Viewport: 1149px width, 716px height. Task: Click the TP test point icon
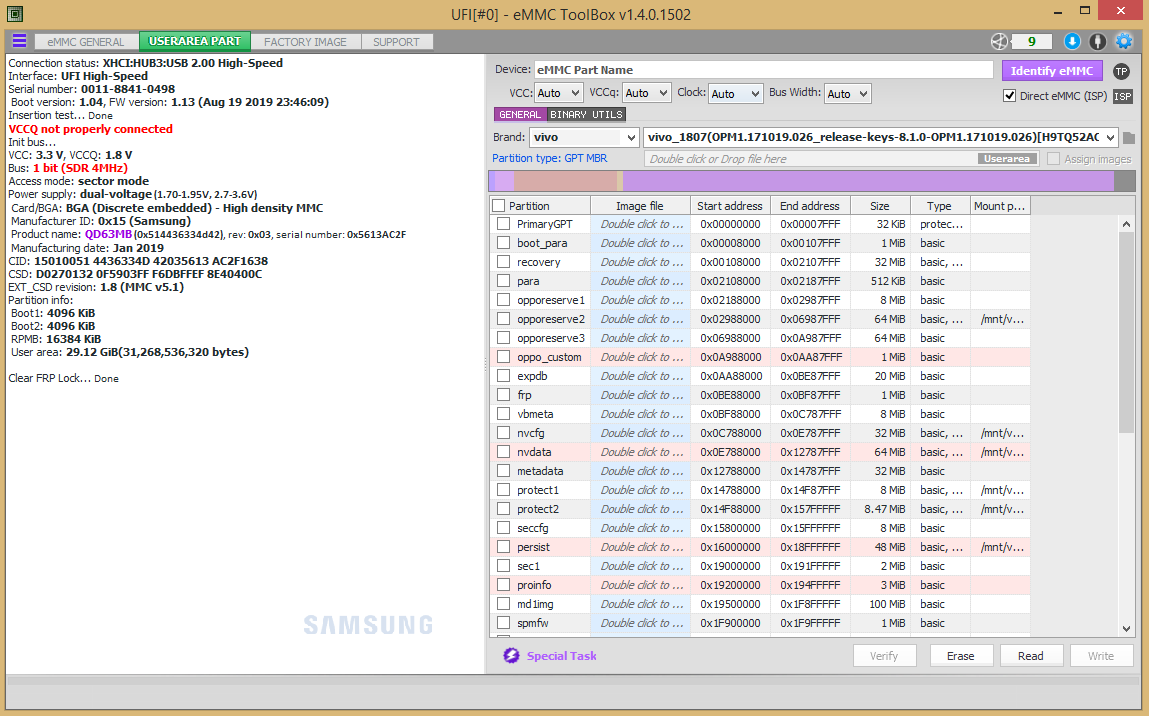click(x=1121, y=71)
